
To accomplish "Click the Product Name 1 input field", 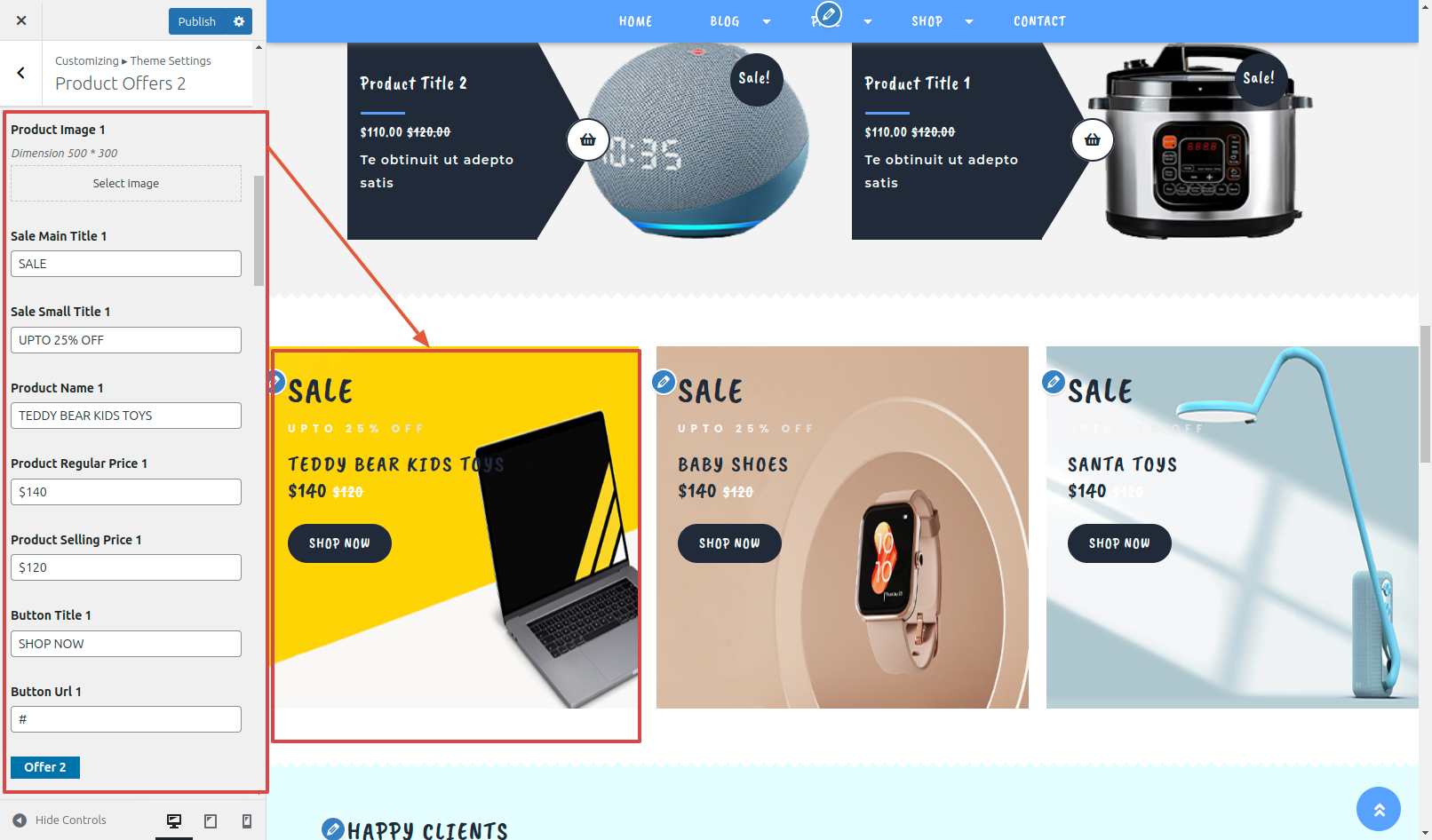I will tap(126, 416).
